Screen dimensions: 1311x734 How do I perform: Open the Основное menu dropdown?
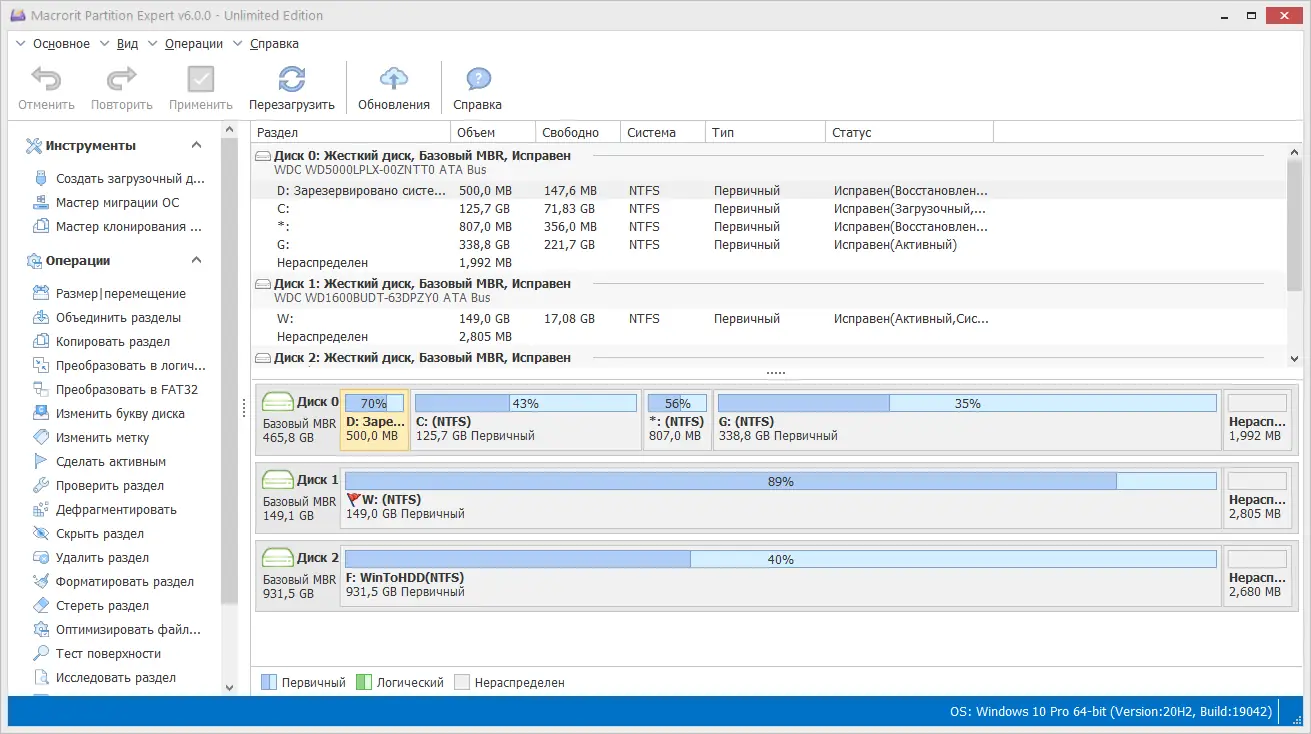tap(62, 43)
